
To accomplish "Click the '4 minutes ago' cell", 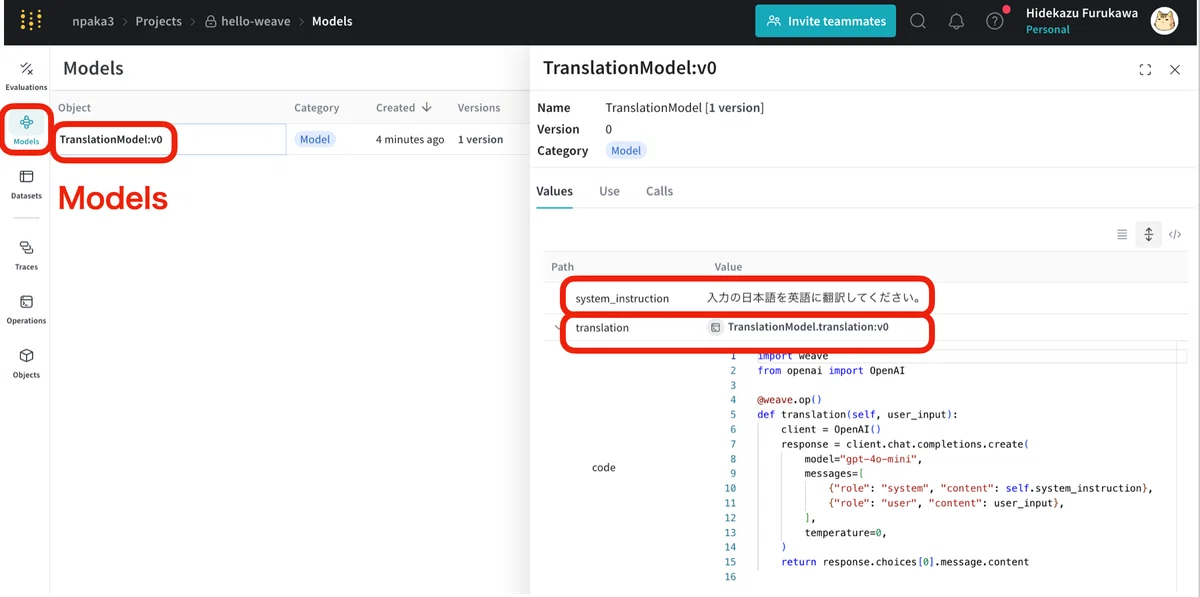I will click(410, 139).
